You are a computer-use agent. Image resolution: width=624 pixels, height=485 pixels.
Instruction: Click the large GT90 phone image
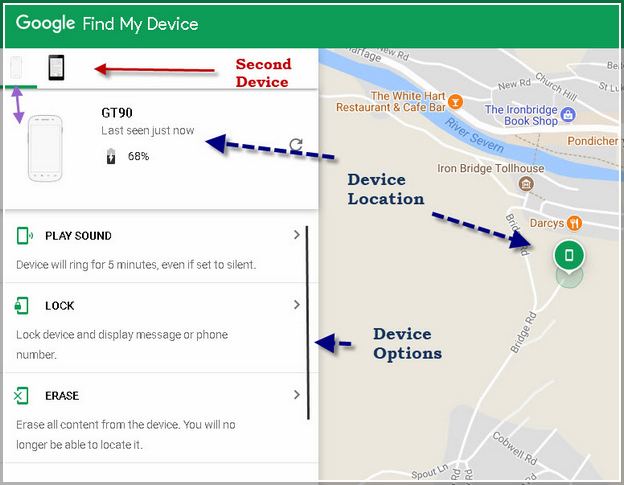click(45, 148)
